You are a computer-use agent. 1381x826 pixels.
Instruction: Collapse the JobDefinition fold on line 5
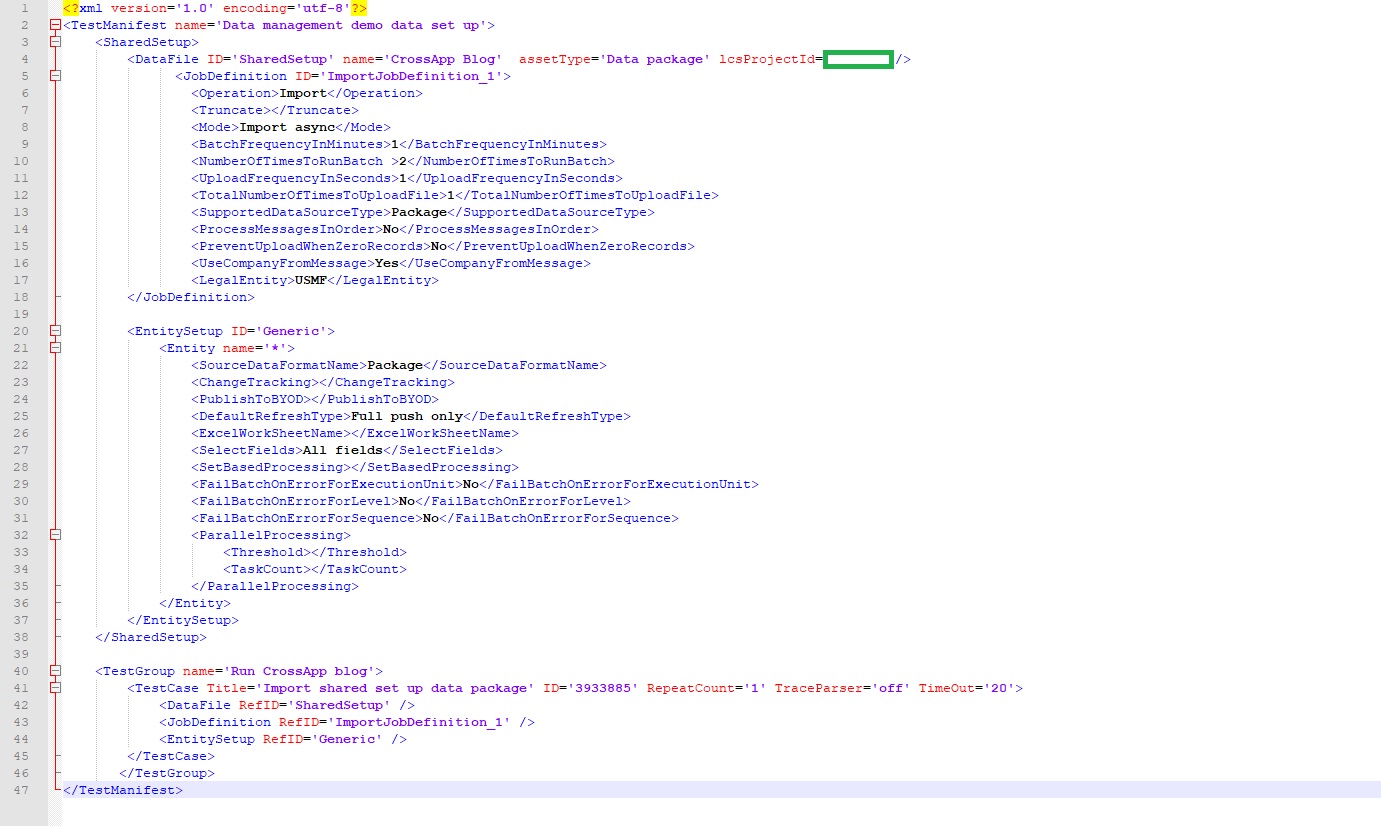pos(55,76)
